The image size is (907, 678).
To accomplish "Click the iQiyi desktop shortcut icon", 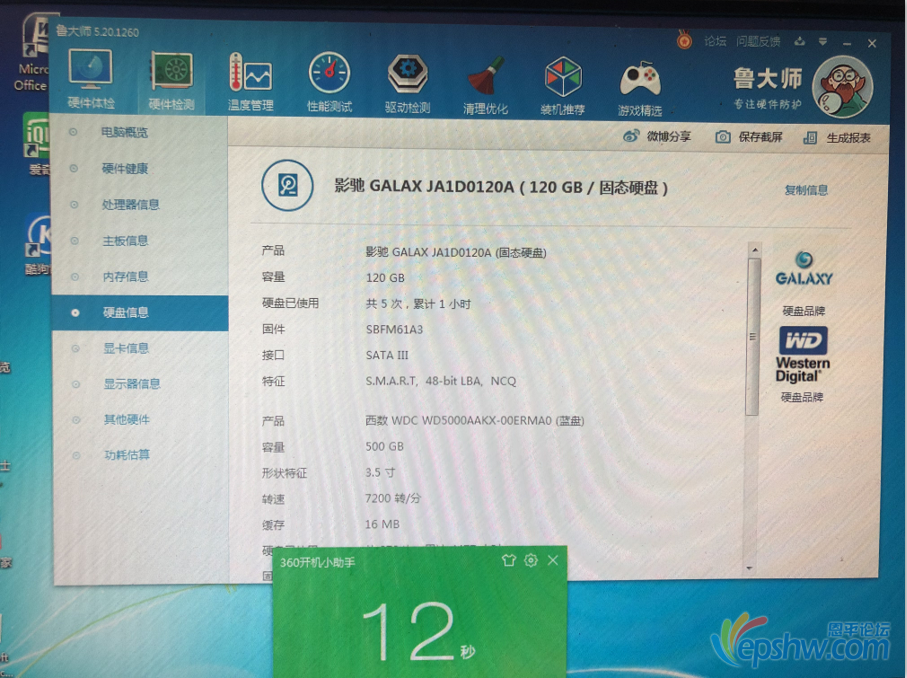I will pos(36,143).
